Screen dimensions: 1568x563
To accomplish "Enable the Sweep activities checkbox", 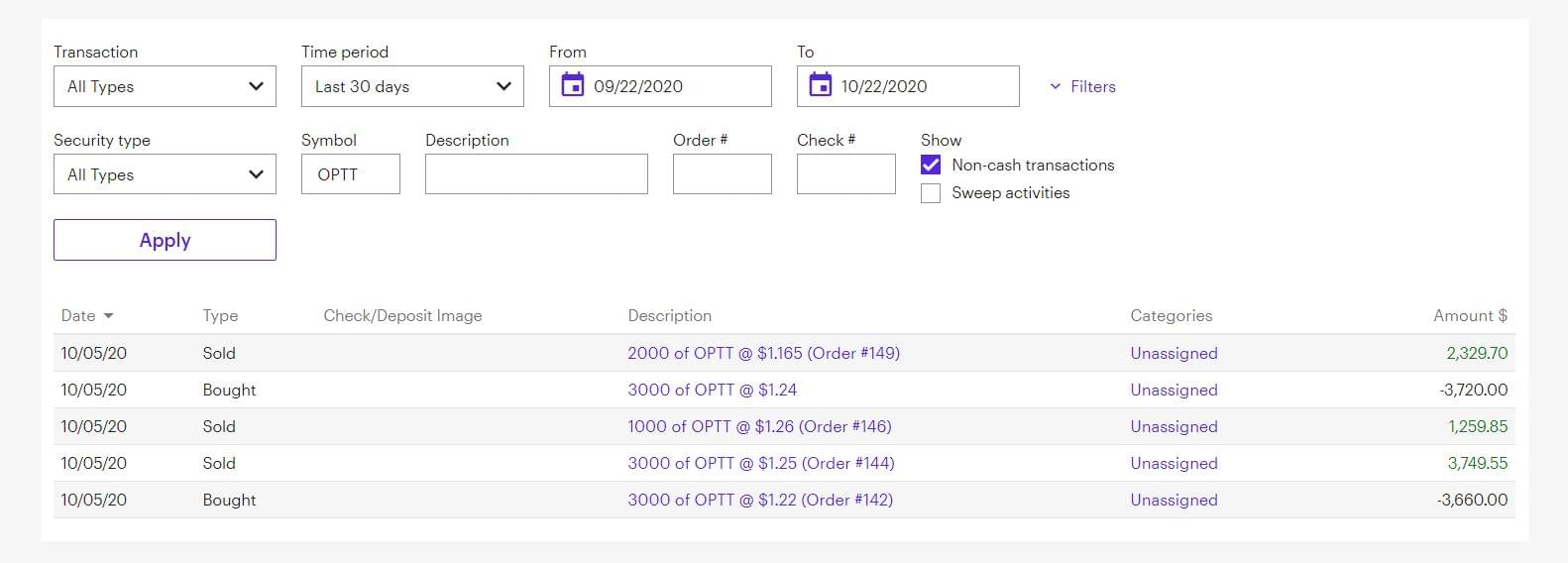I will [x=931, y=193].
